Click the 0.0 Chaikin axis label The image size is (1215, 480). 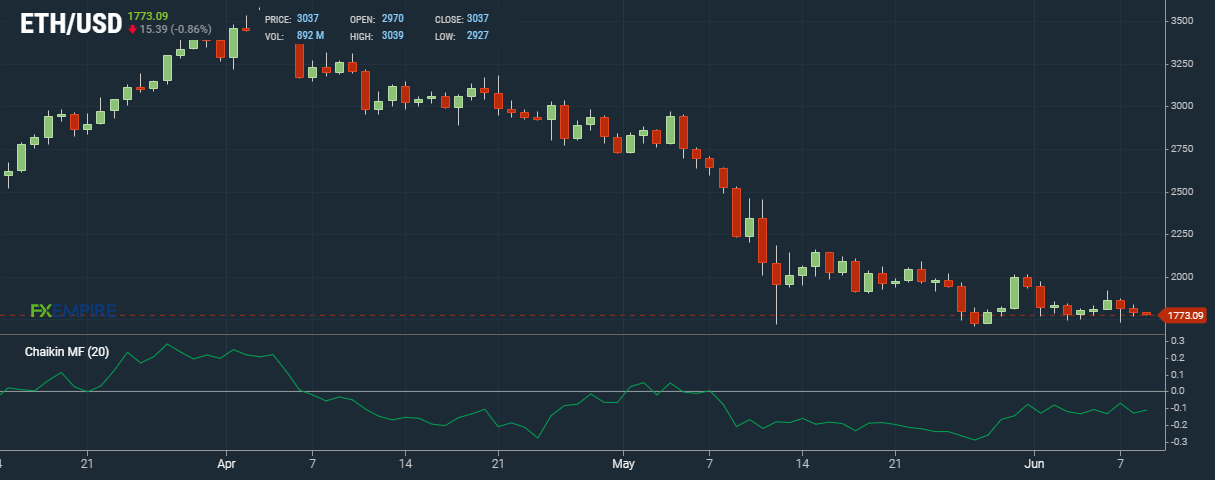pos(1177,391)
